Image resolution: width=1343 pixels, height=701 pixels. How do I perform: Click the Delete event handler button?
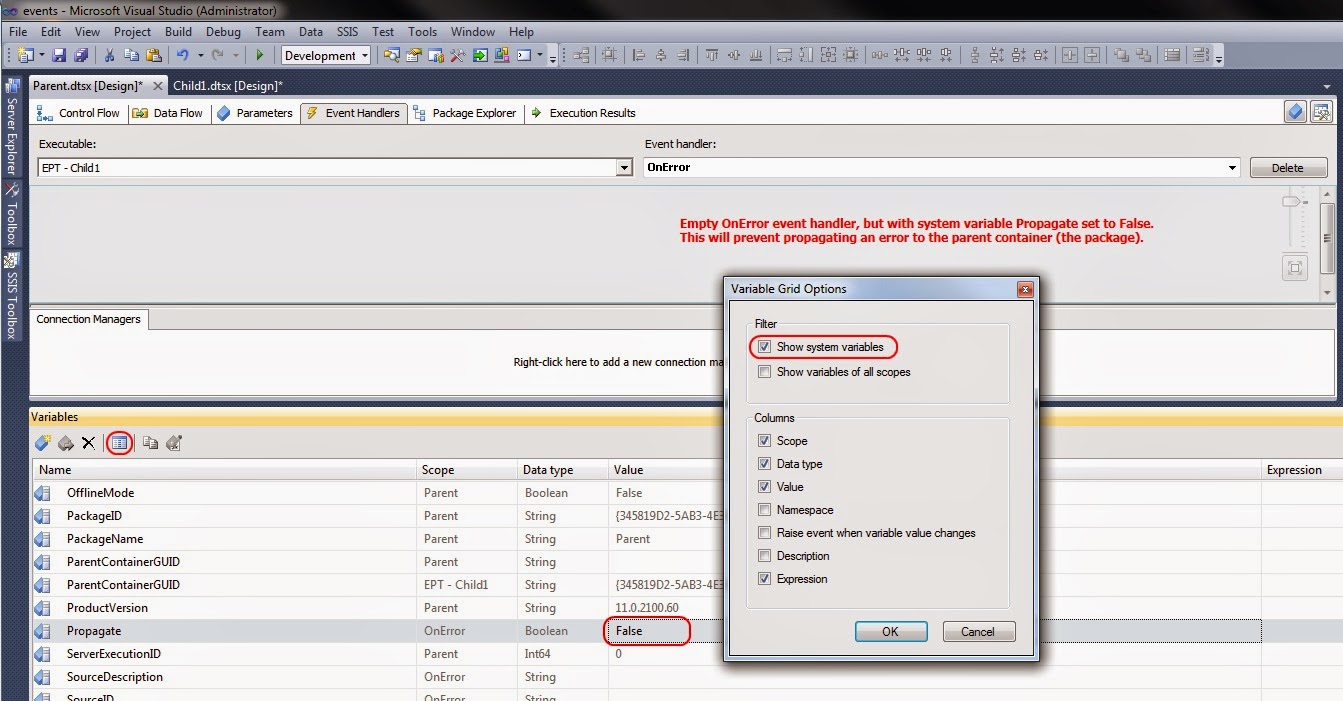1288,168
